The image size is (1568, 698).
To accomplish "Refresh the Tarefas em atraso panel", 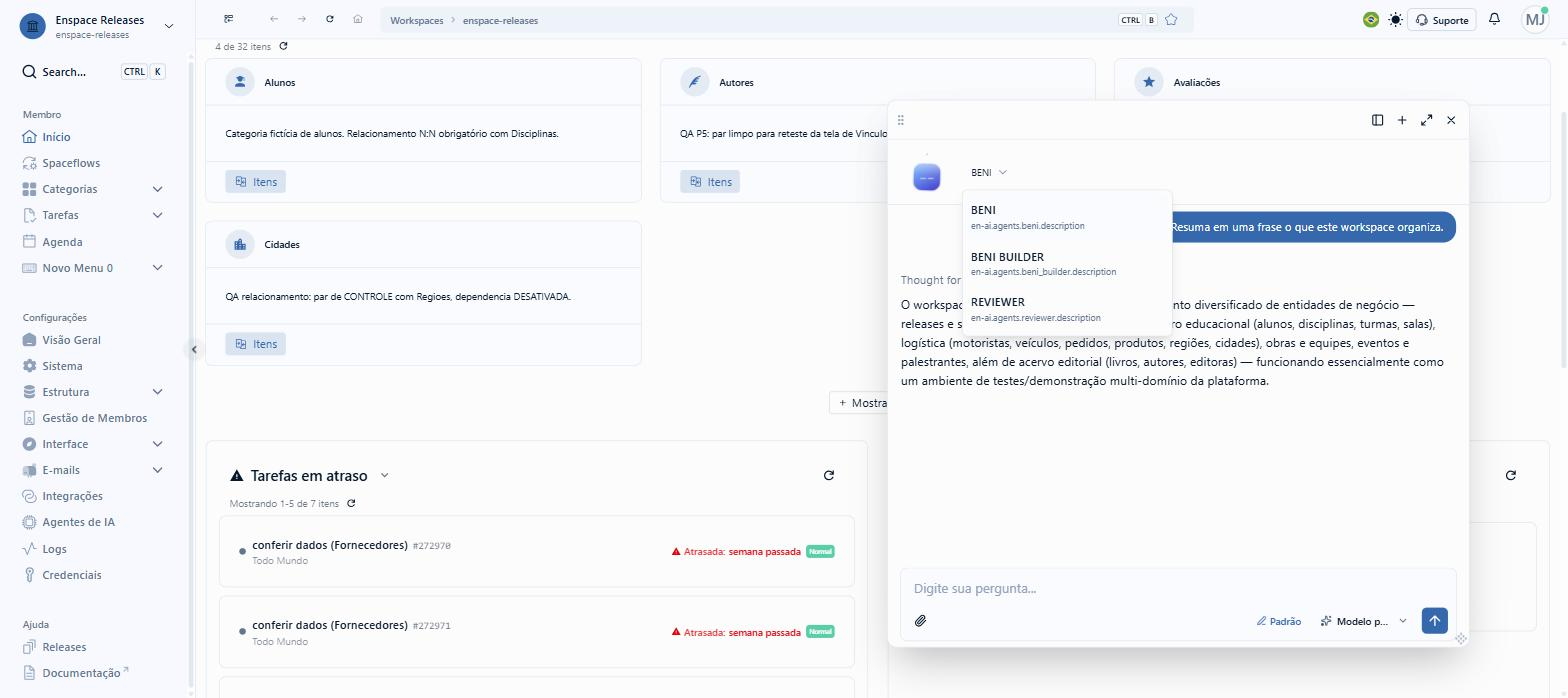I will (x=828, y=475).
